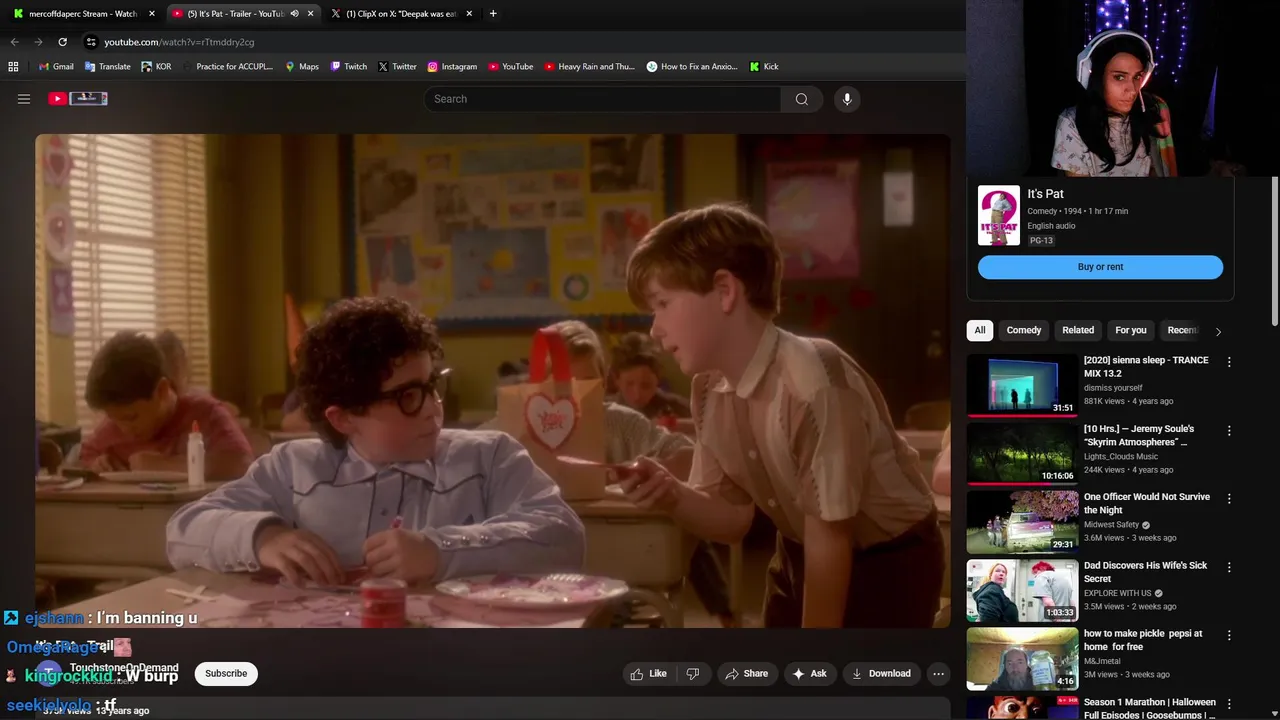1280x720 pixels.
Task: View site information icon in address bar
Action: [91, 42]
